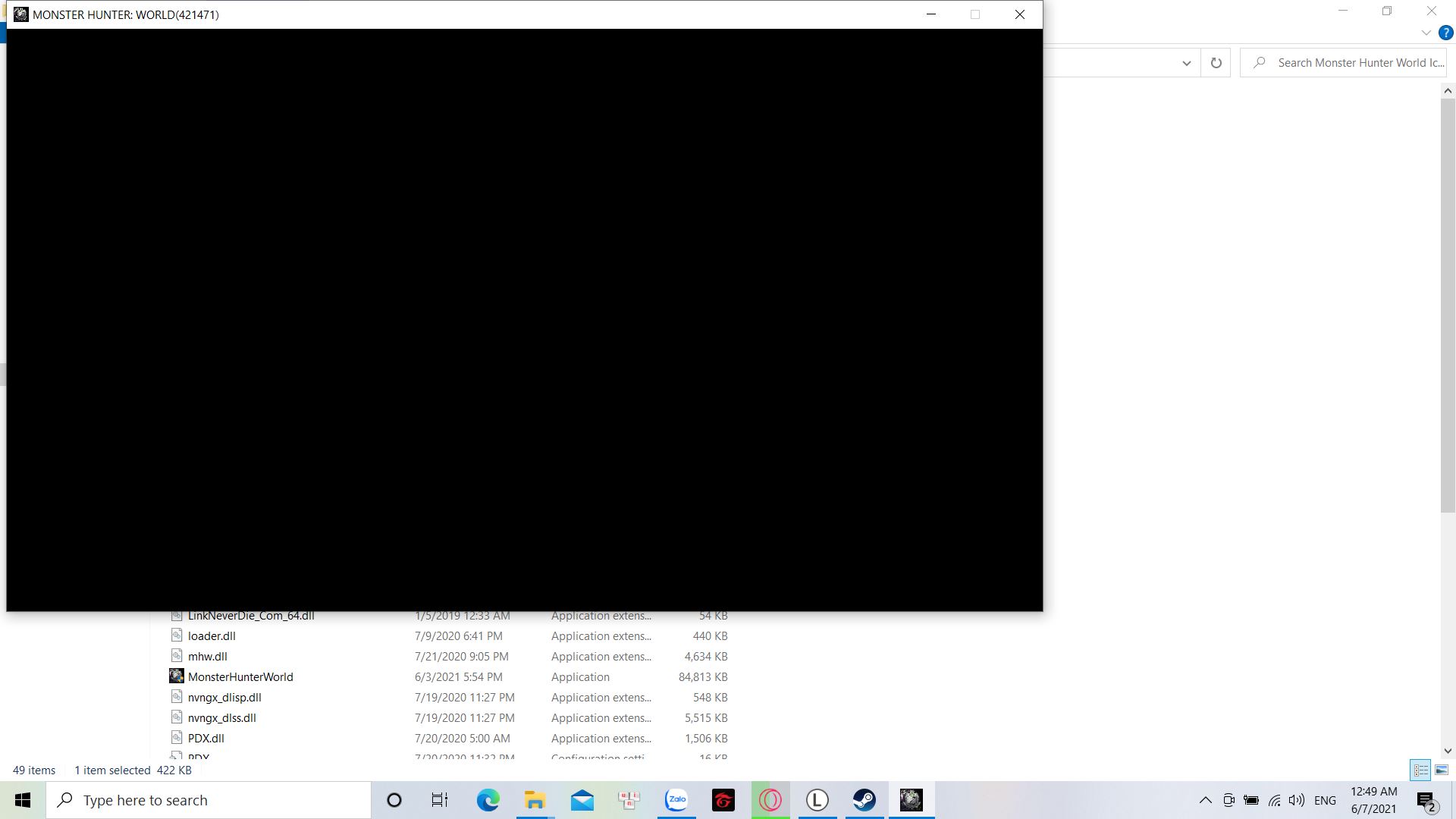Select the MonsterHunterWorld application file
This screenshot has height=819, width=1456.
[x=240, y=676]
